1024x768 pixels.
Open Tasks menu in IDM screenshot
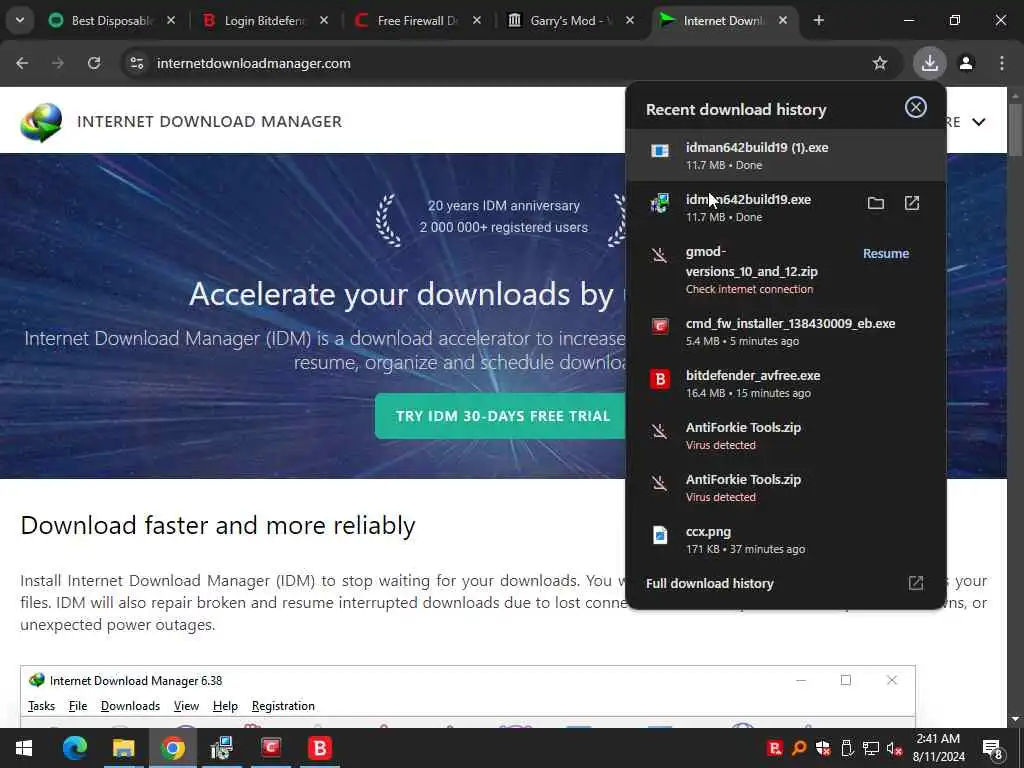coord(41,706)
